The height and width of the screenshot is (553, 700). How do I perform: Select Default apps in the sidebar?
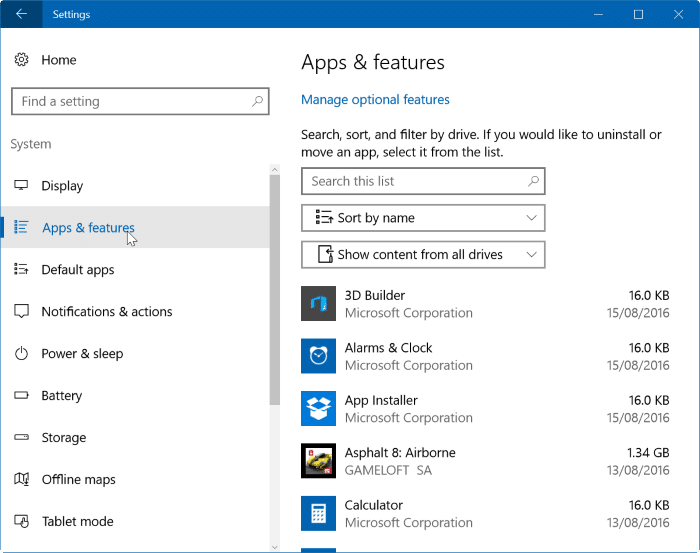(x=135, y=269)
